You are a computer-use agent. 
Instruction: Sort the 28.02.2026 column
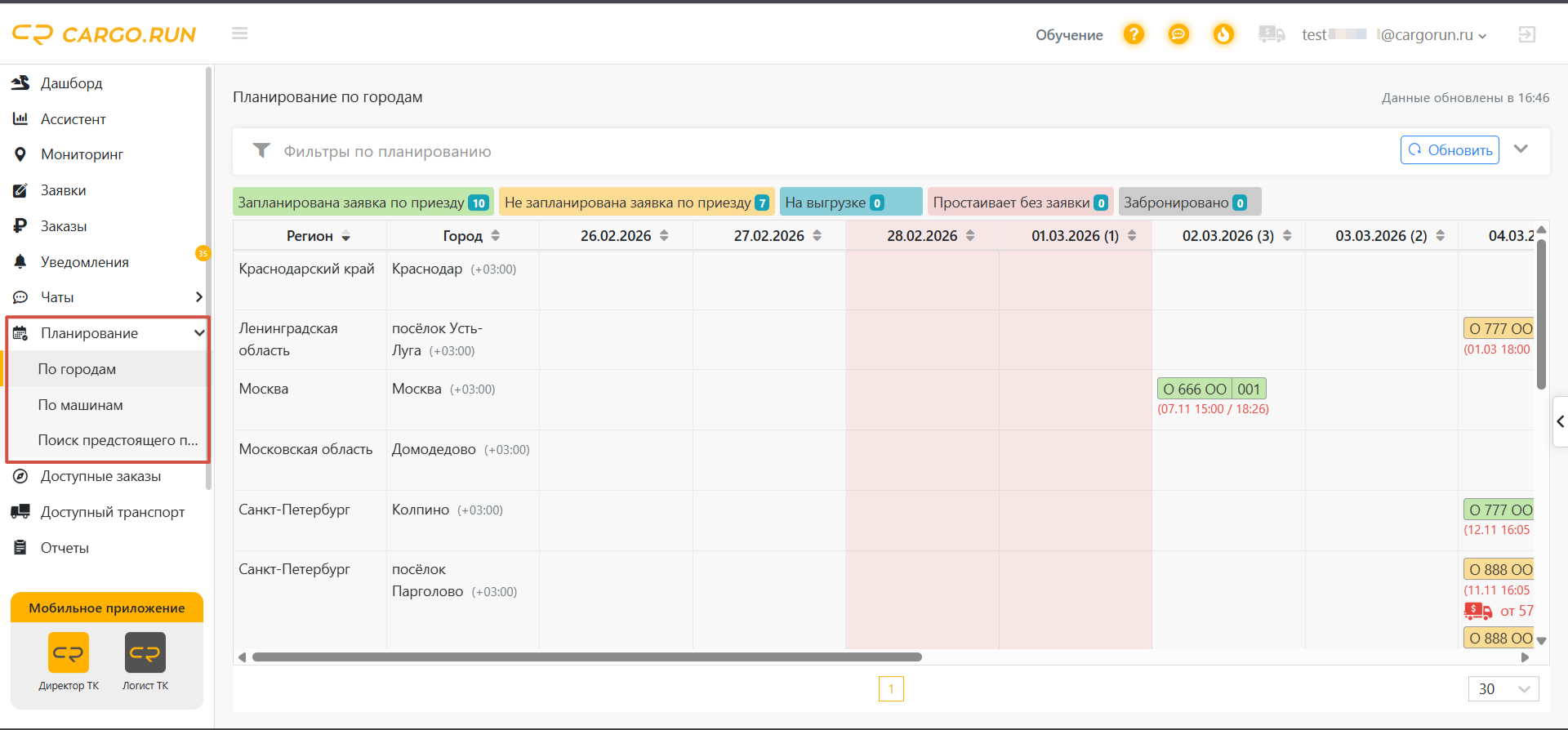[970, 236]
